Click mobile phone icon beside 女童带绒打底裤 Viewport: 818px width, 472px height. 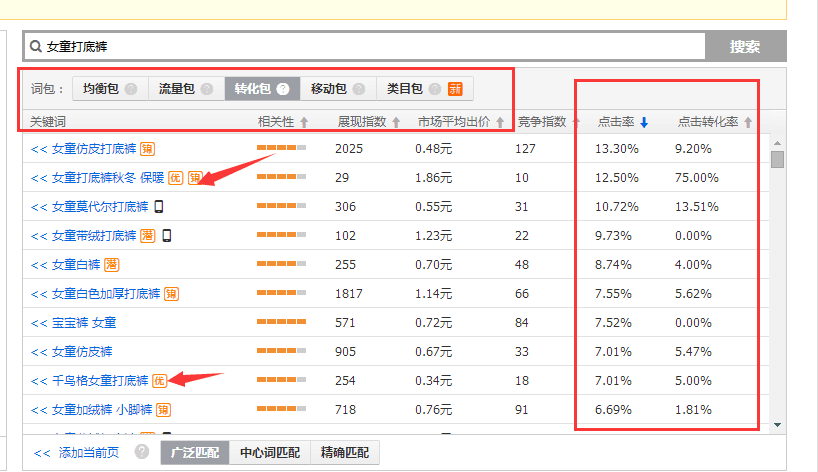click(x=167, y=236)
